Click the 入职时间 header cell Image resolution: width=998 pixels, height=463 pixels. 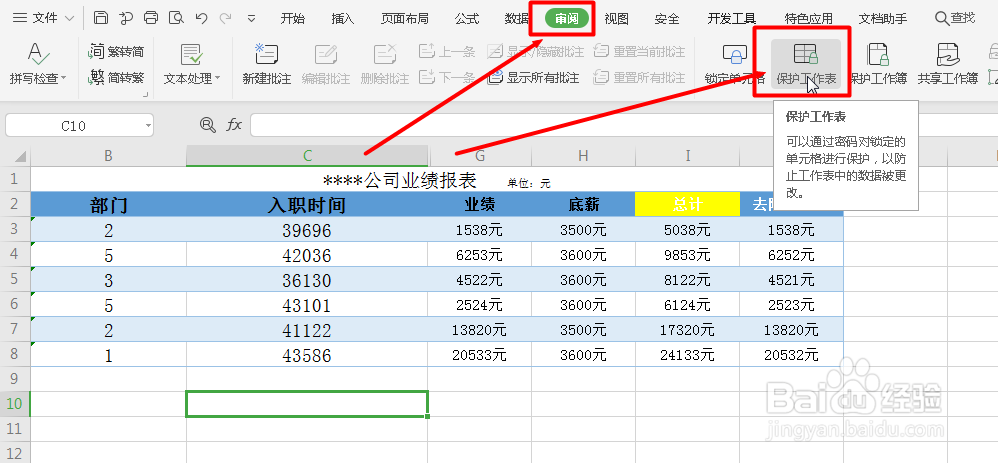(307, 204)
